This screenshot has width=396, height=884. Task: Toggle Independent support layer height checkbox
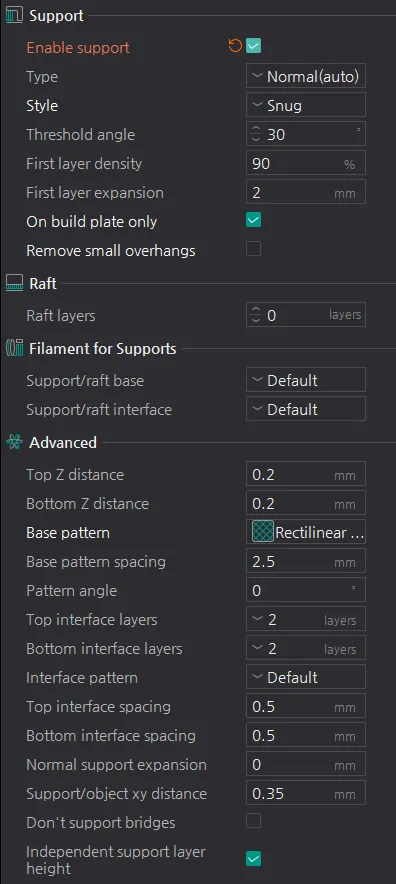[x=254, y=859]
